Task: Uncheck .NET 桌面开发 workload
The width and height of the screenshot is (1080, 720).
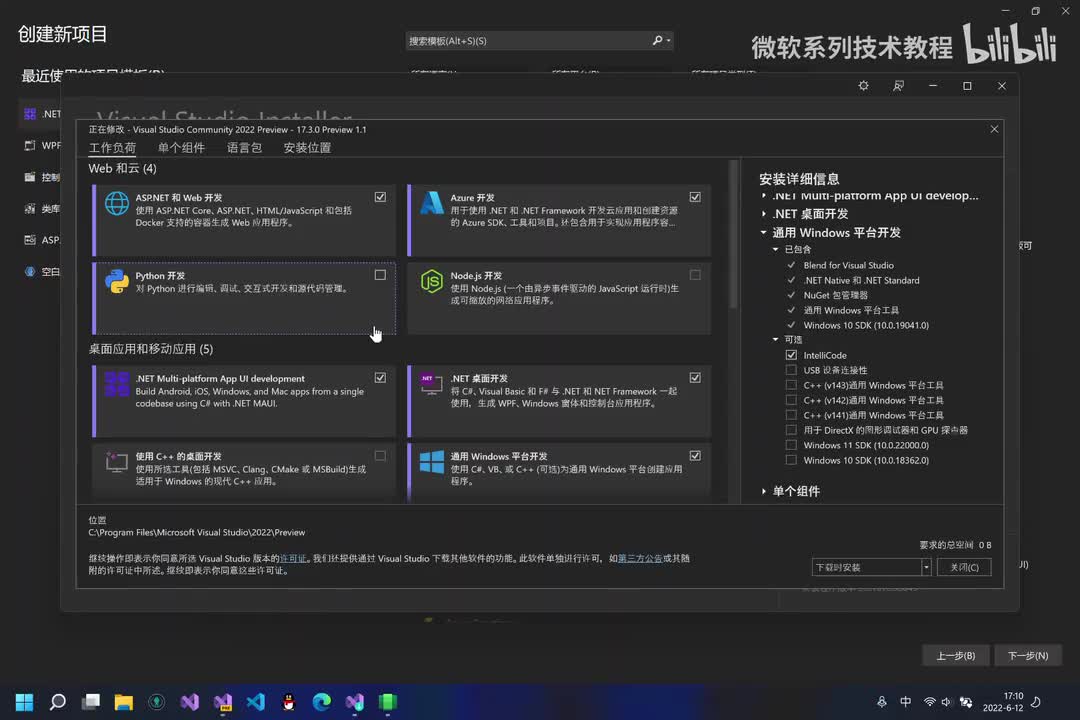Action: click(695, 378)
